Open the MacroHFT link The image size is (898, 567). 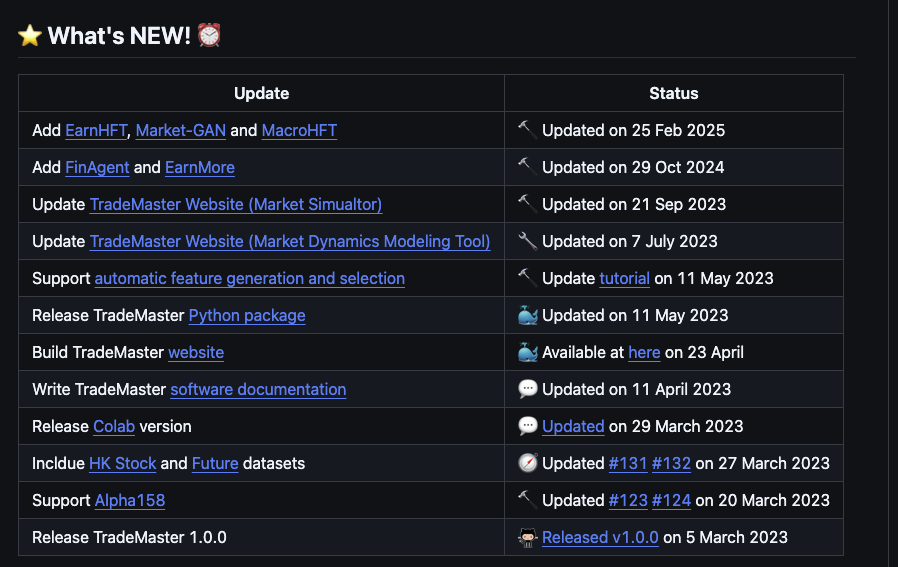[x=299, y=131]
